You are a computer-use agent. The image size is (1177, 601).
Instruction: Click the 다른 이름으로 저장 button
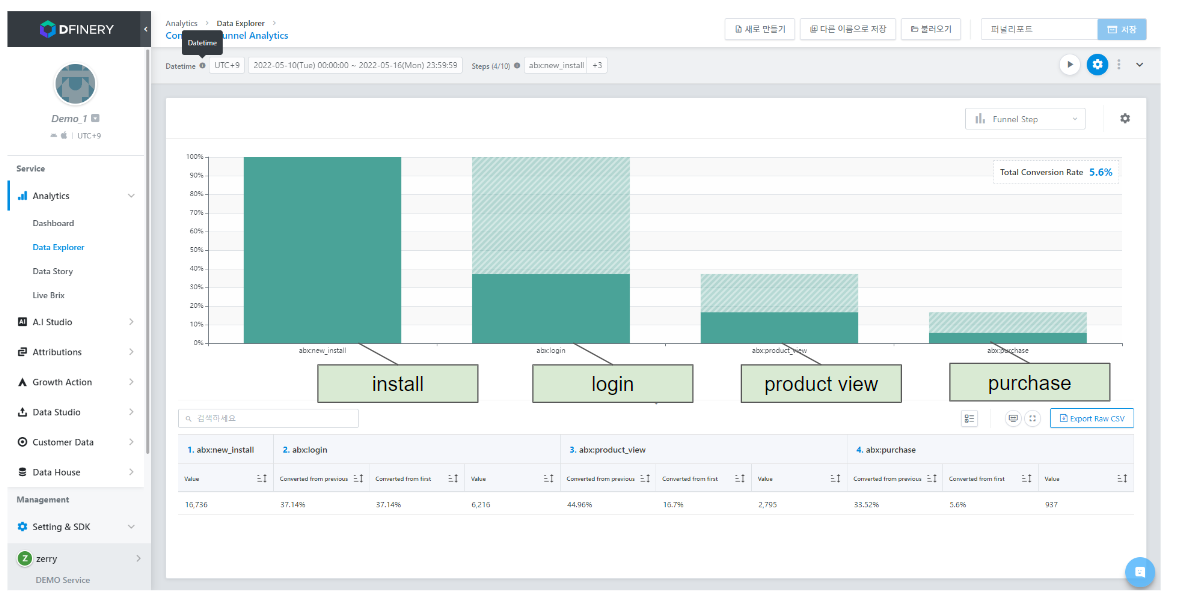click(x=847, y=29)
